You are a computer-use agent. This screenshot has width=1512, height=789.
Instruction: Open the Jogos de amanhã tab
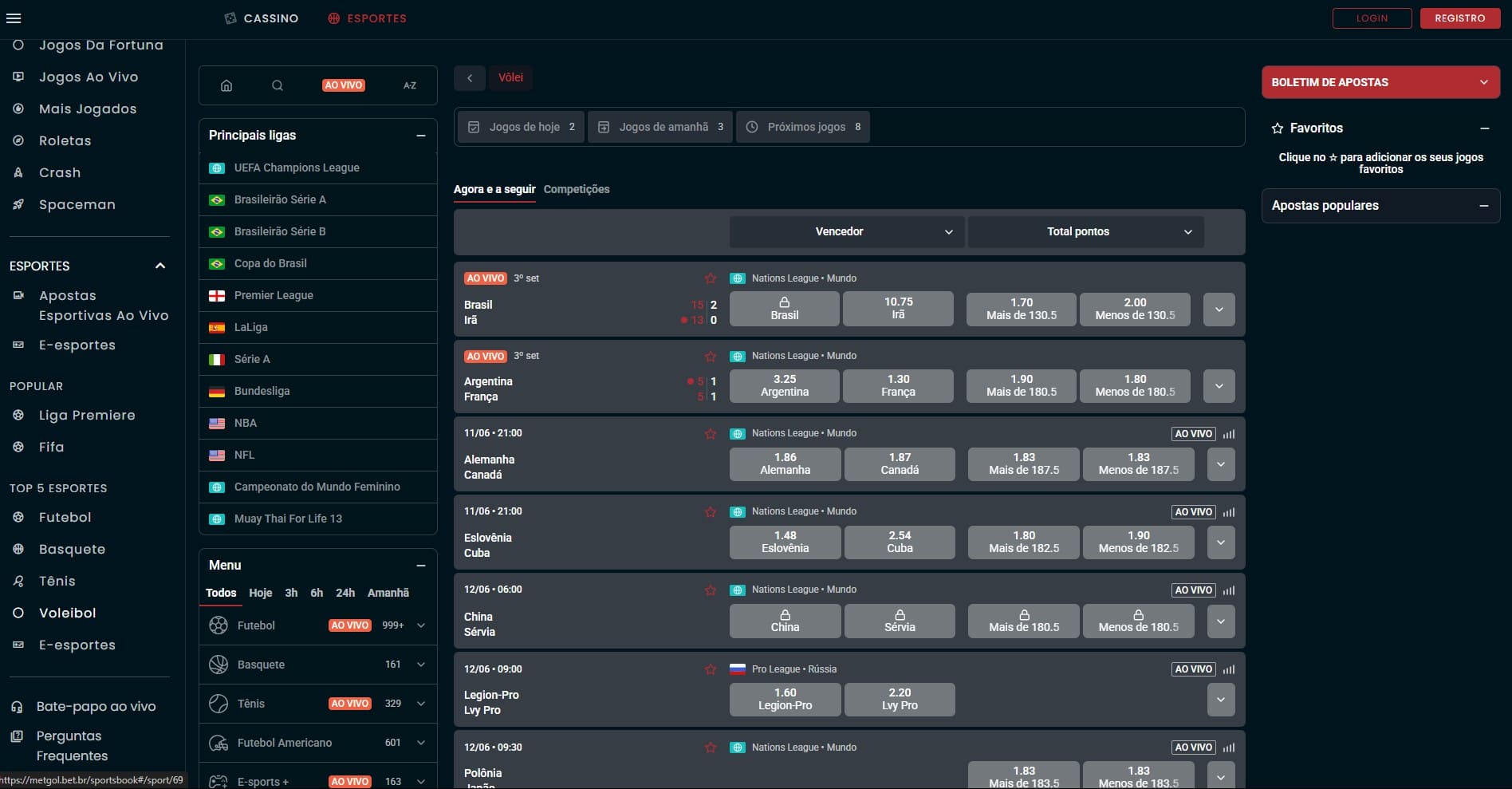[660, 127]
